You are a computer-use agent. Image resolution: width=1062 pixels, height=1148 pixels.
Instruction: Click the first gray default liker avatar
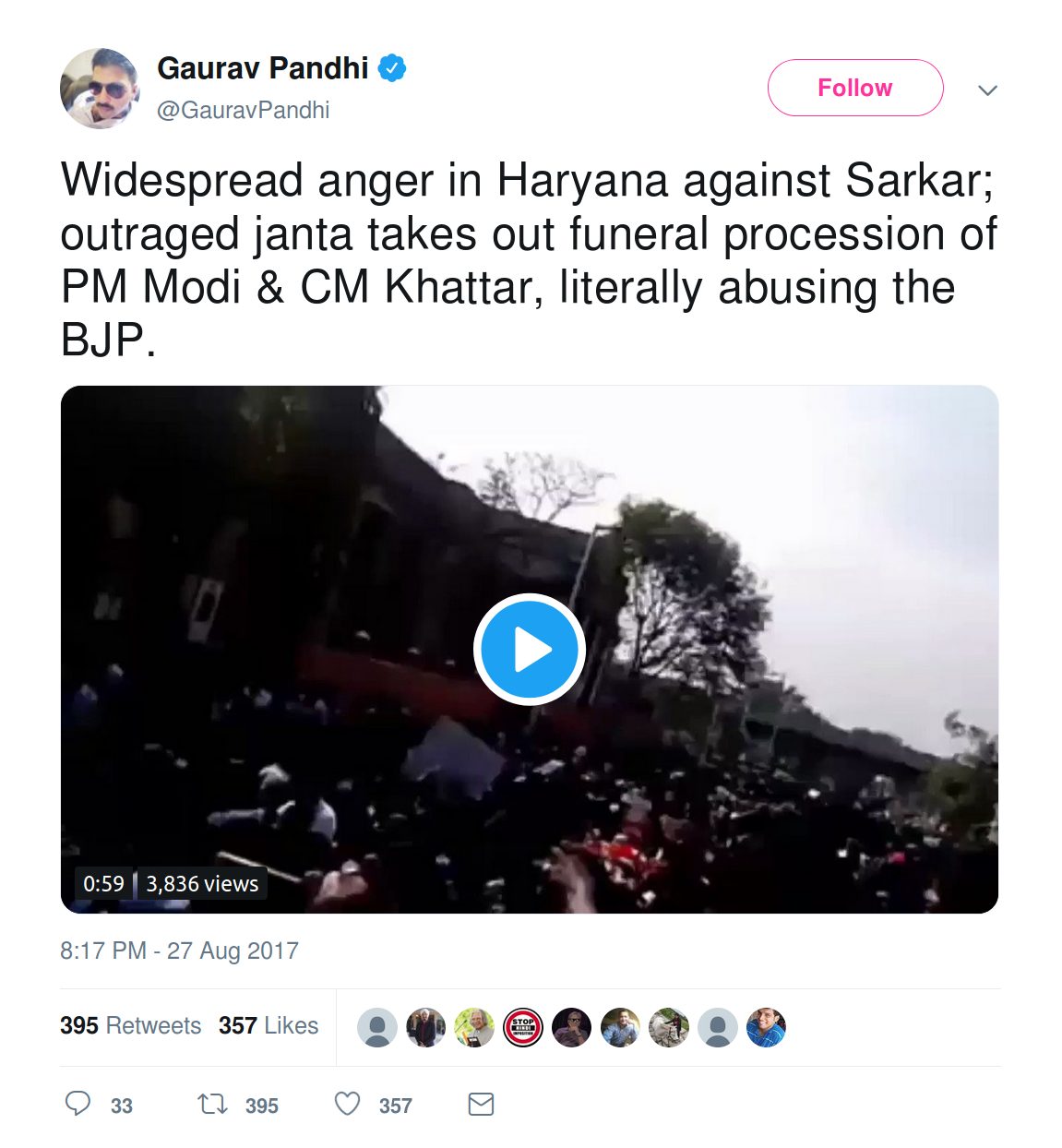click(x=377, y=1027)
